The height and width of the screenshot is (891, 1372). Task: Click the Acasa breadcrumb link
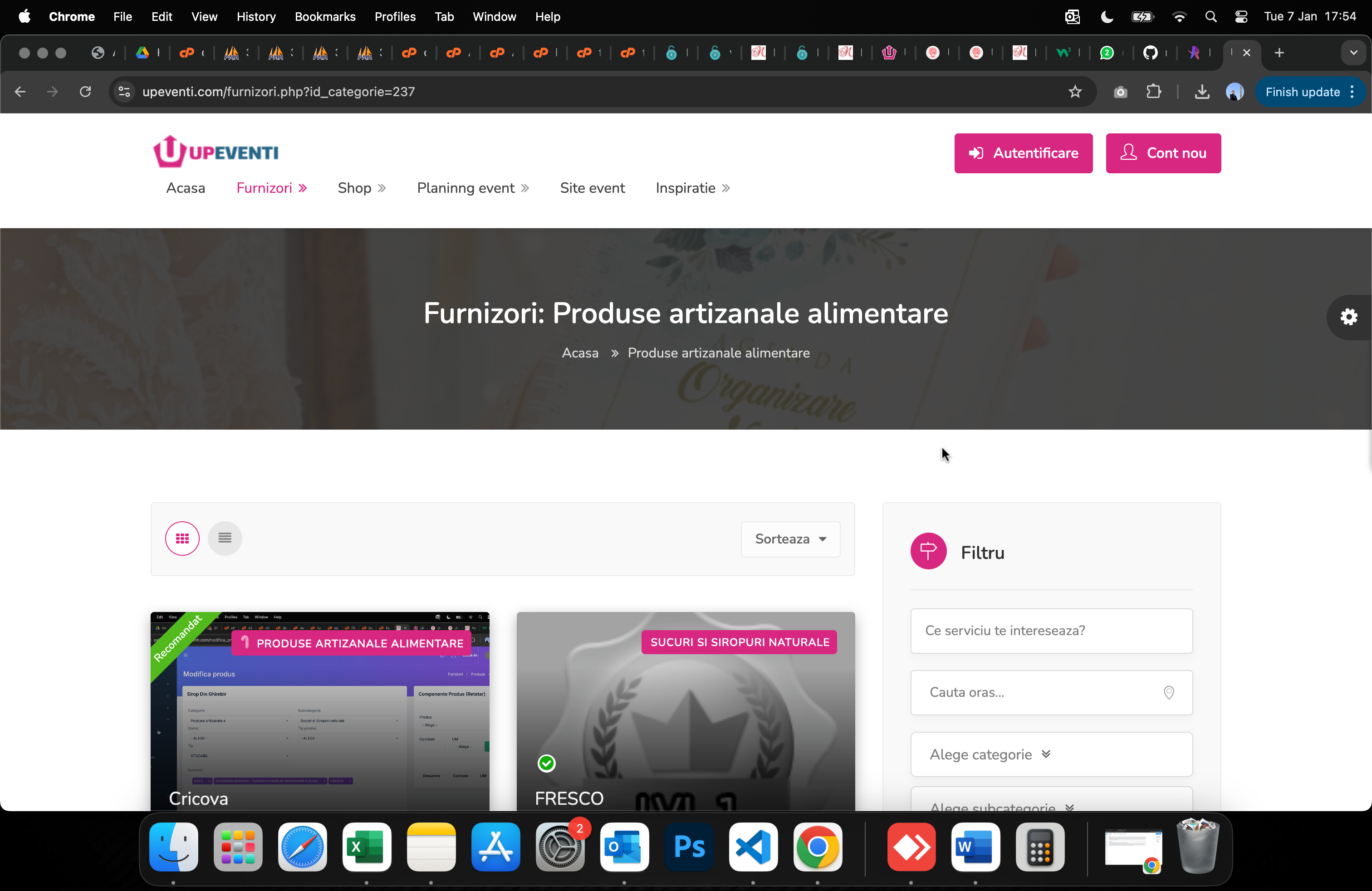pyautogui.click(x=579, y=352)
